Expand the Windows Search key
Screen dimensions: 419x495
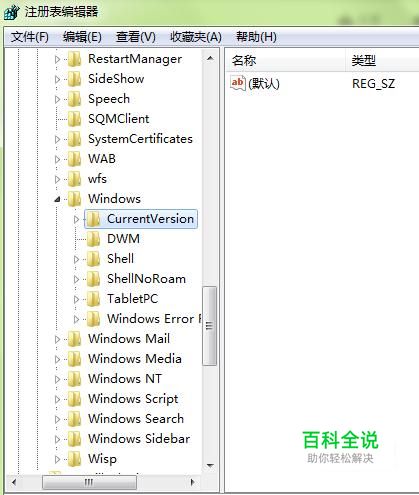pyautogui.click(x=57, y=420)
